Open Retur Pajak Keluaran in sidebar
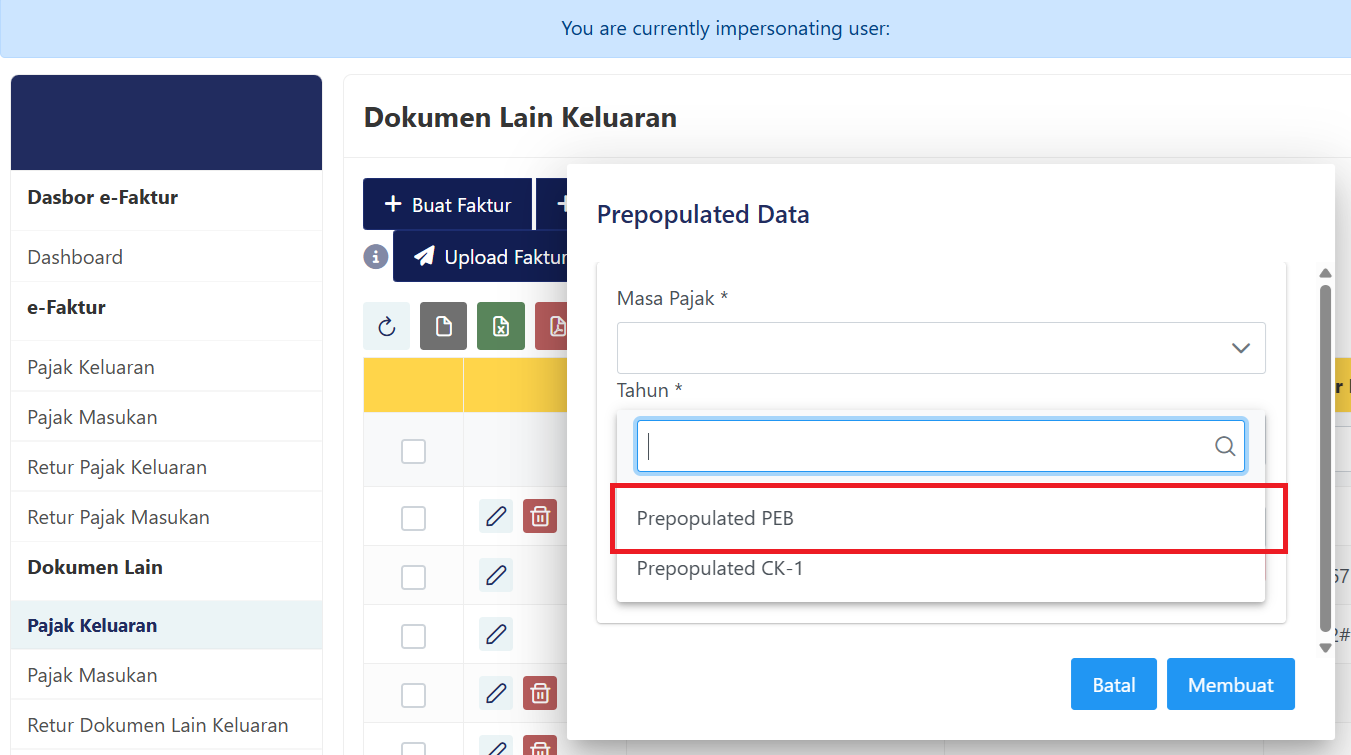The image size is (1351, 755). pyautogui.click(x=117, y=467)
